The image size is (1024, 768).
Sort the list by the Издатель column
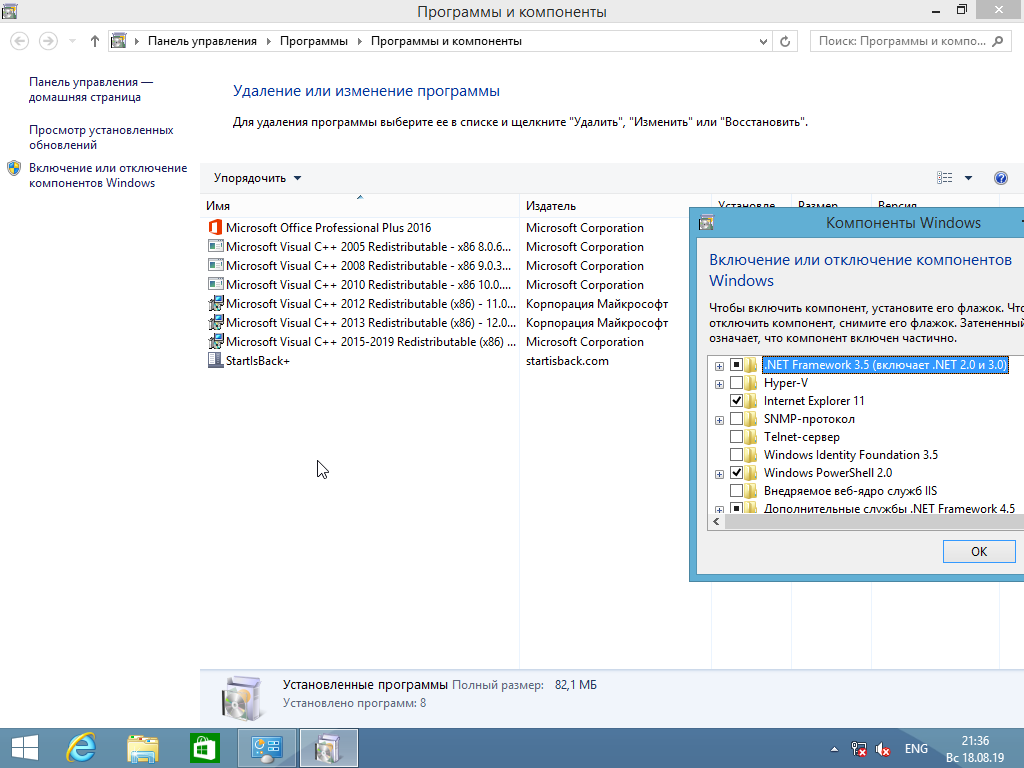pos(551,205)
